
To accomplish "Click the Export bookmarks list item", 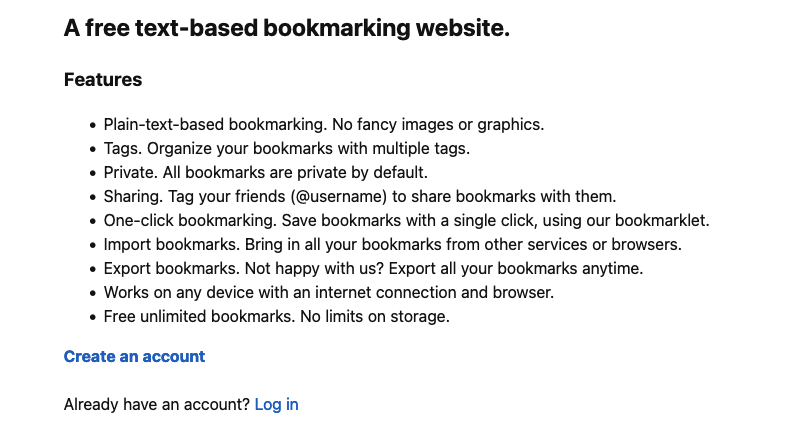I will (373, 268).
